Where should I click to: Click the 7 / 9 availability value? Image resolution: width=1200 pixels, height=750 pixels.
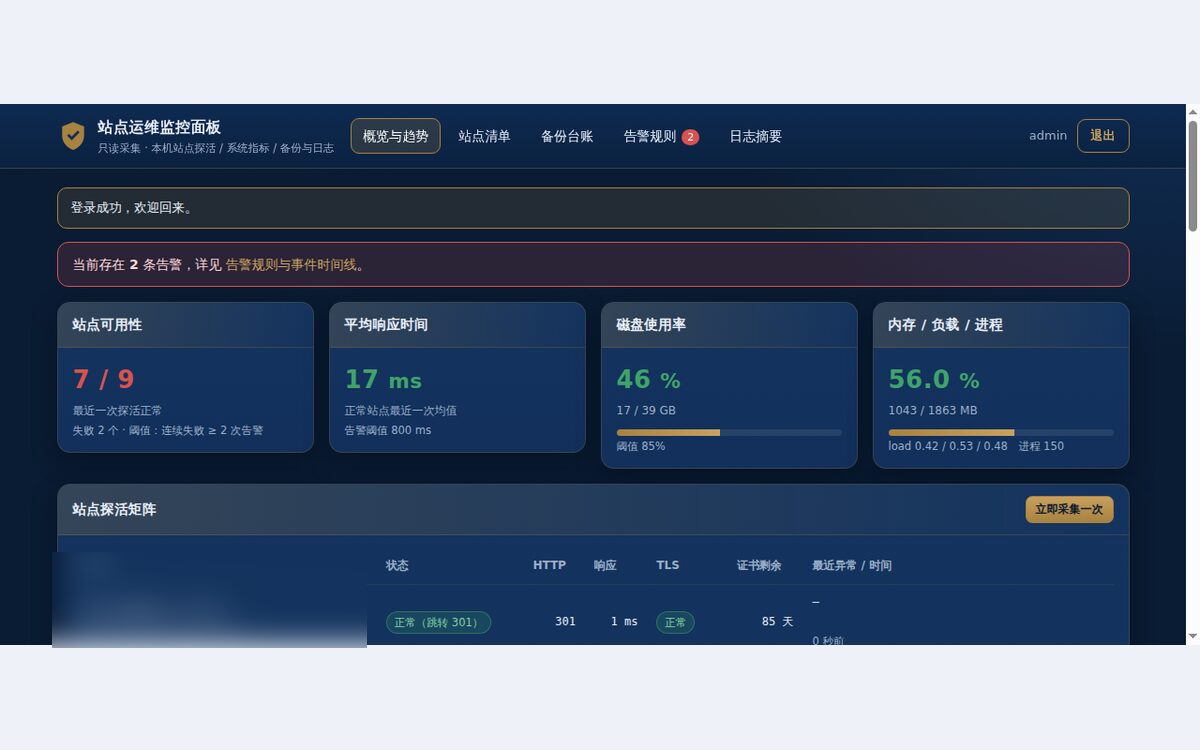[x=104, y=379]
